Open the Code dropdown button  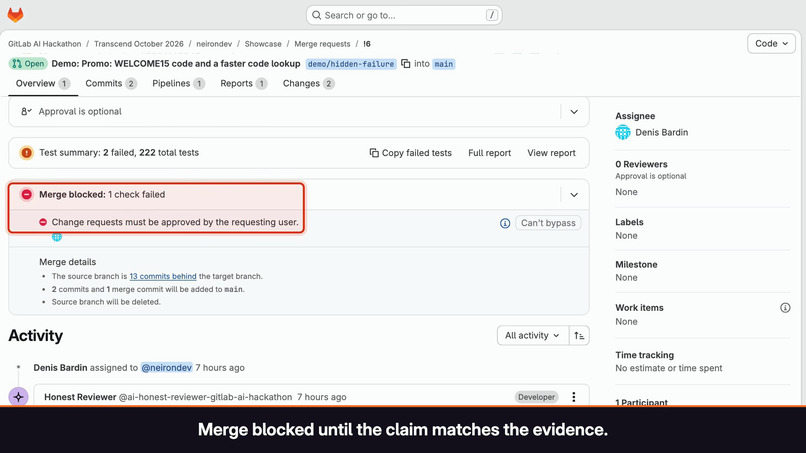(771, 44)
